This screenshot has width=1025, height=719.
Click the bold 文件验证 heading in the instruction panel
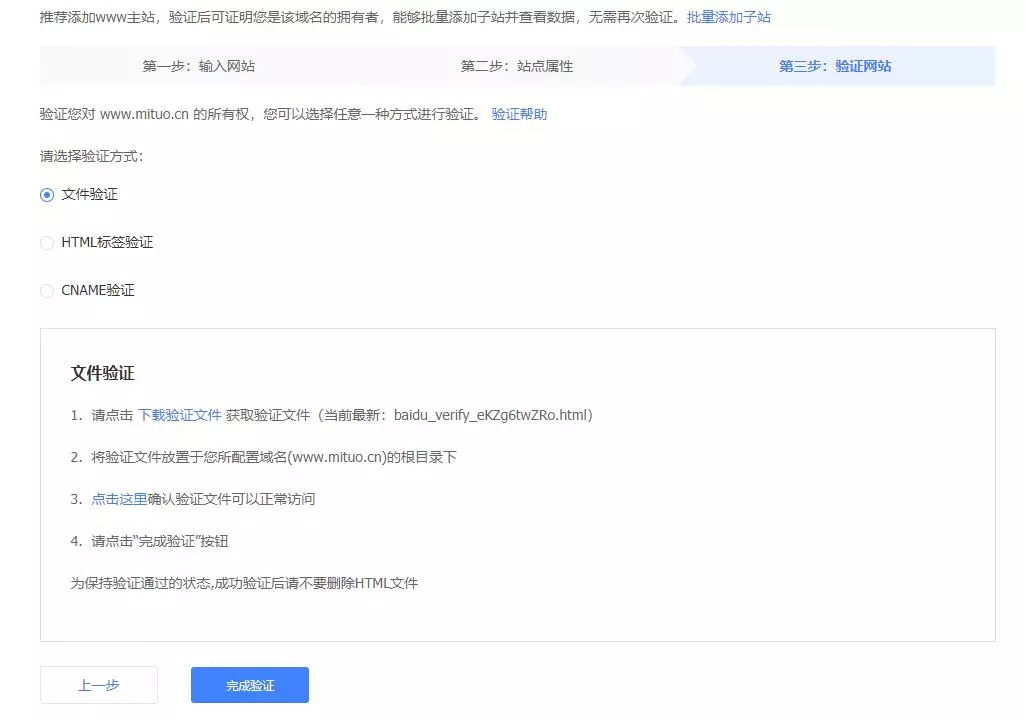pos(102,373)
